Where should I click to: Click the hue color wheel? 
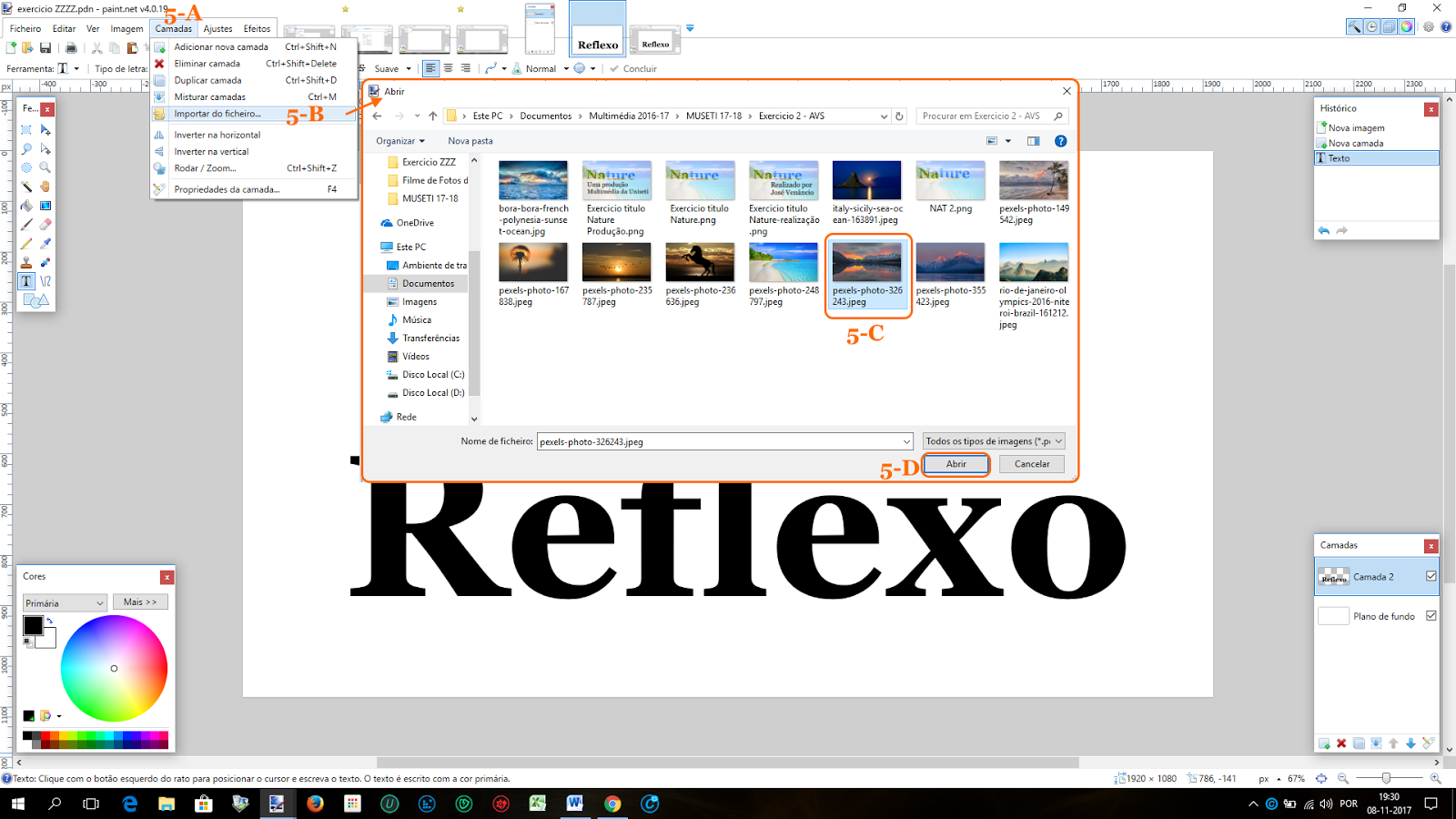[114, 668]
